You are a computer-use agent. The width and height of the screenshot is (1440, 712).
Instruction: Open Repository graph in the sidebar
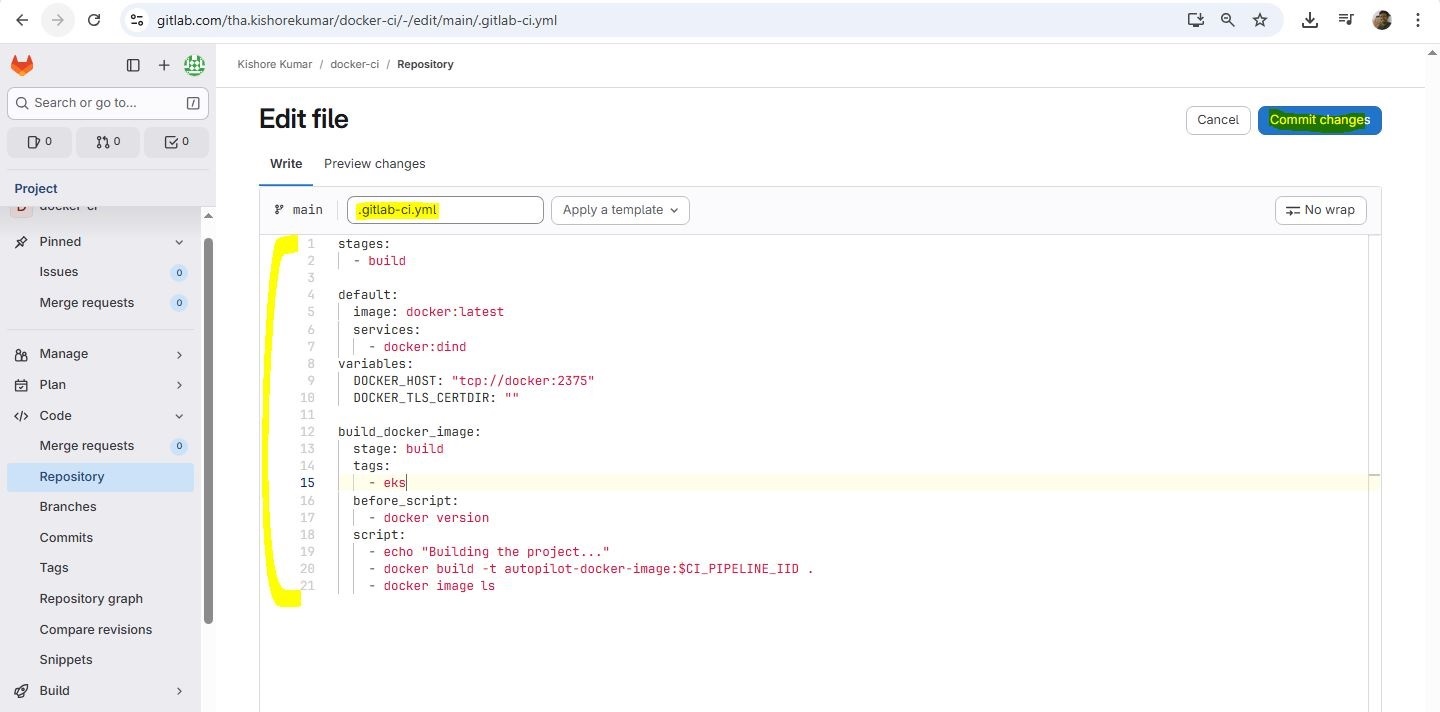coord(91,599)
